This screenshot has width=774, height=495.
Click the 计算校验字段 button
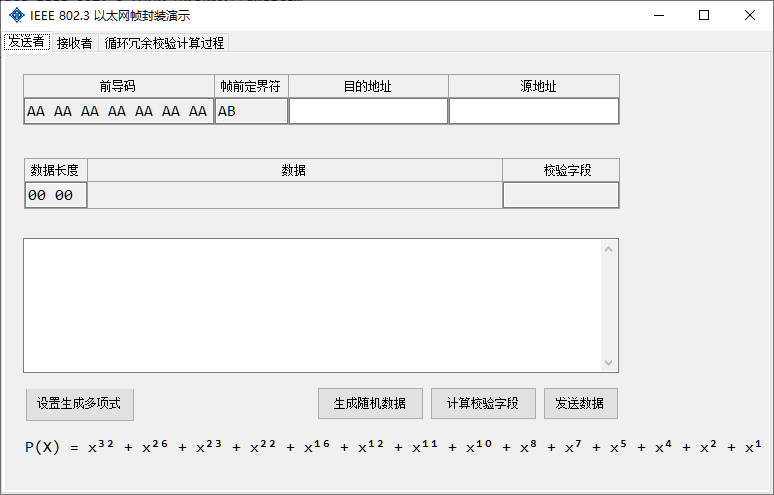tap(483, 404)
